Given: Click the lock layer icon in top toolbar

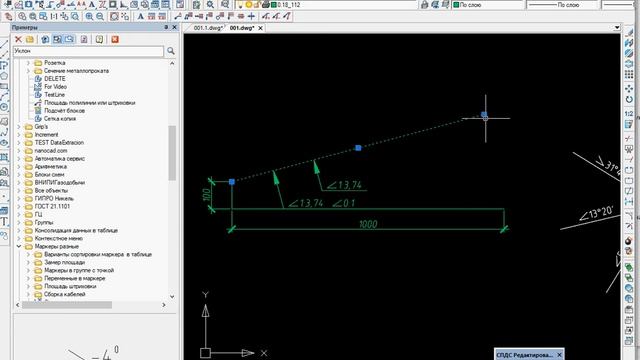Looking at the screenshot, I should pyautogui.click(x=424, y=5).
